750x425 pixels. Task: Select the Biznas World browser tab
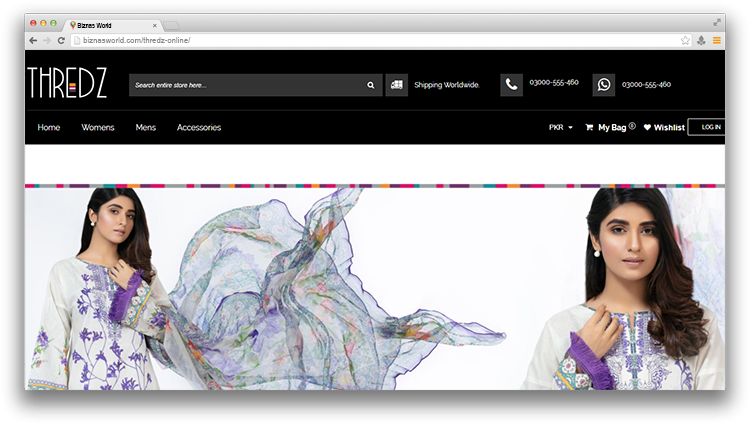tap(112, 25)
